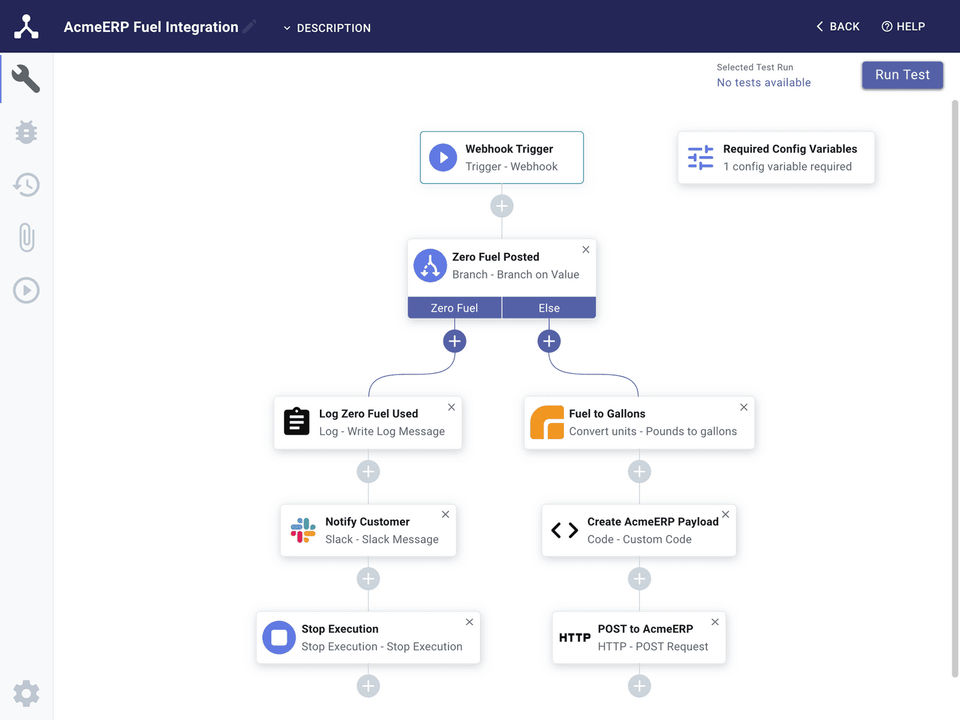Edit integration name with pencil icon
The height and width of the screenshot is (720, 960).
[x=250, y=27]
